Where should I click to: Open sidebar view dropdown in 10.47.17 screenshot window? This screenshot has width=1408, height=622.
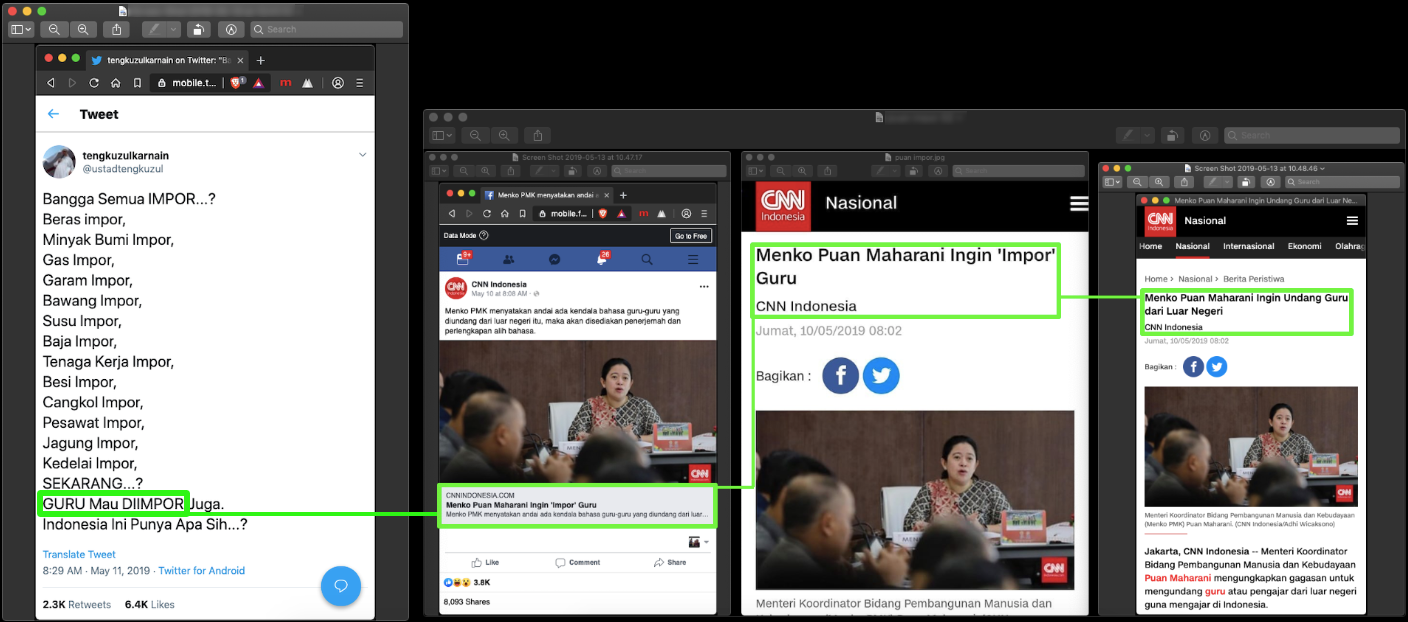click(x=439, y=171)
